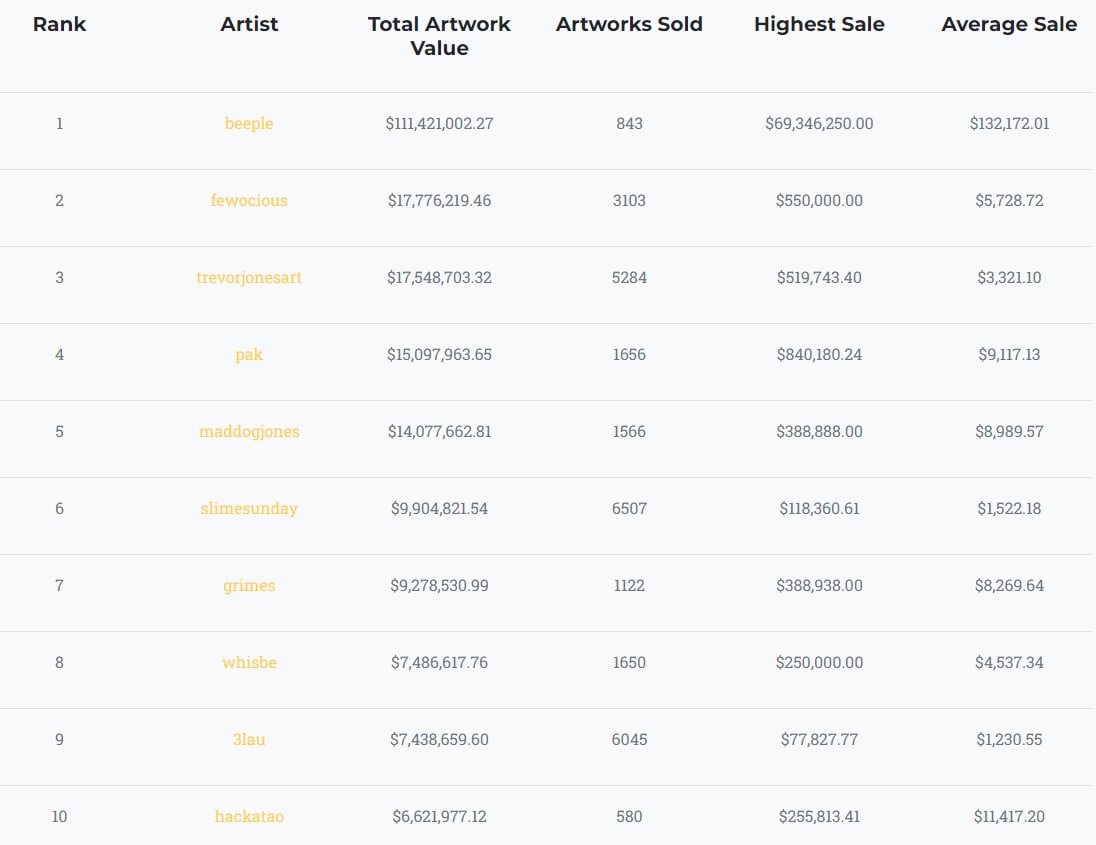Viewport: 1096px width, 845px height.
Task: Select highest sale $519,743.40
Action: (819, 277)
